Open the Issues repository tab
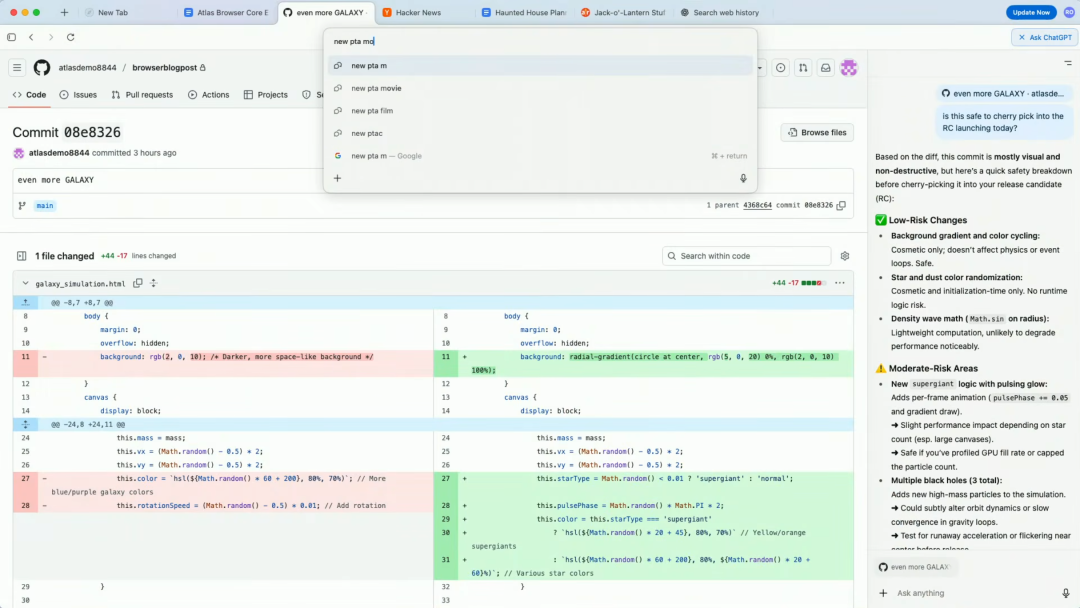Screen dimensions: 1080x608 78,95
